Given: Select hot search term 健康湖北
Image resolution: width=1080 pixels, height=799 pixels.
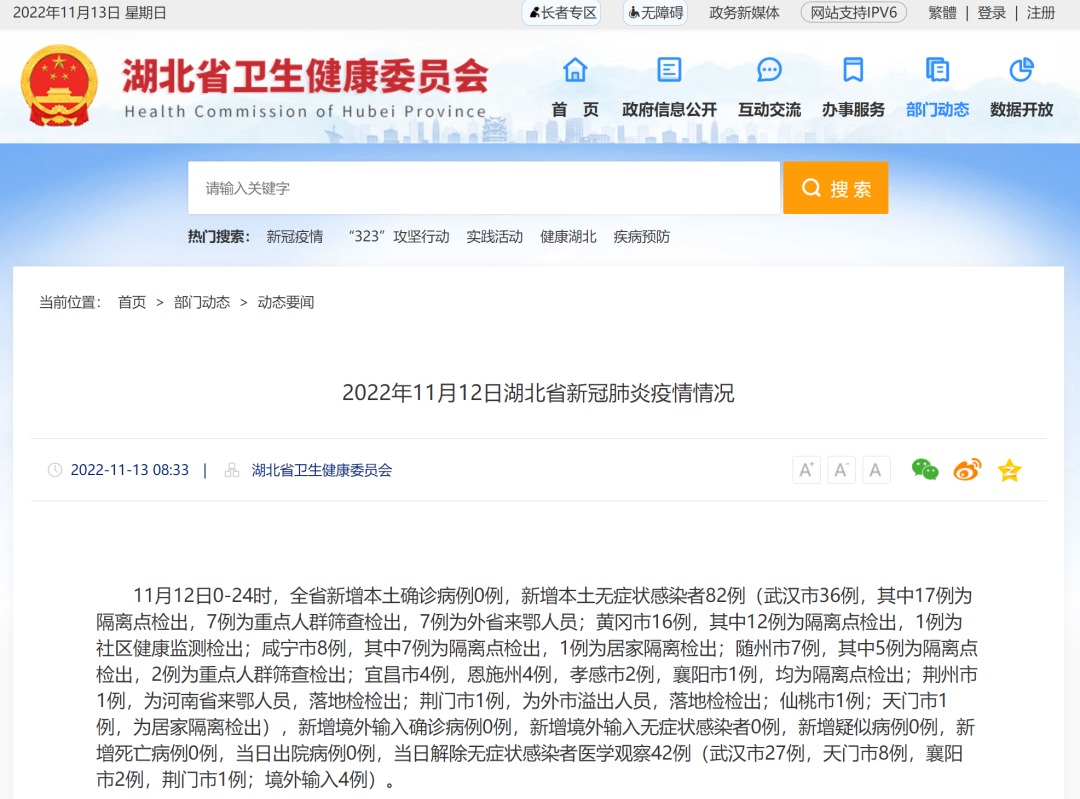Looking at the screenshot, I should click(x=568, y=237).
